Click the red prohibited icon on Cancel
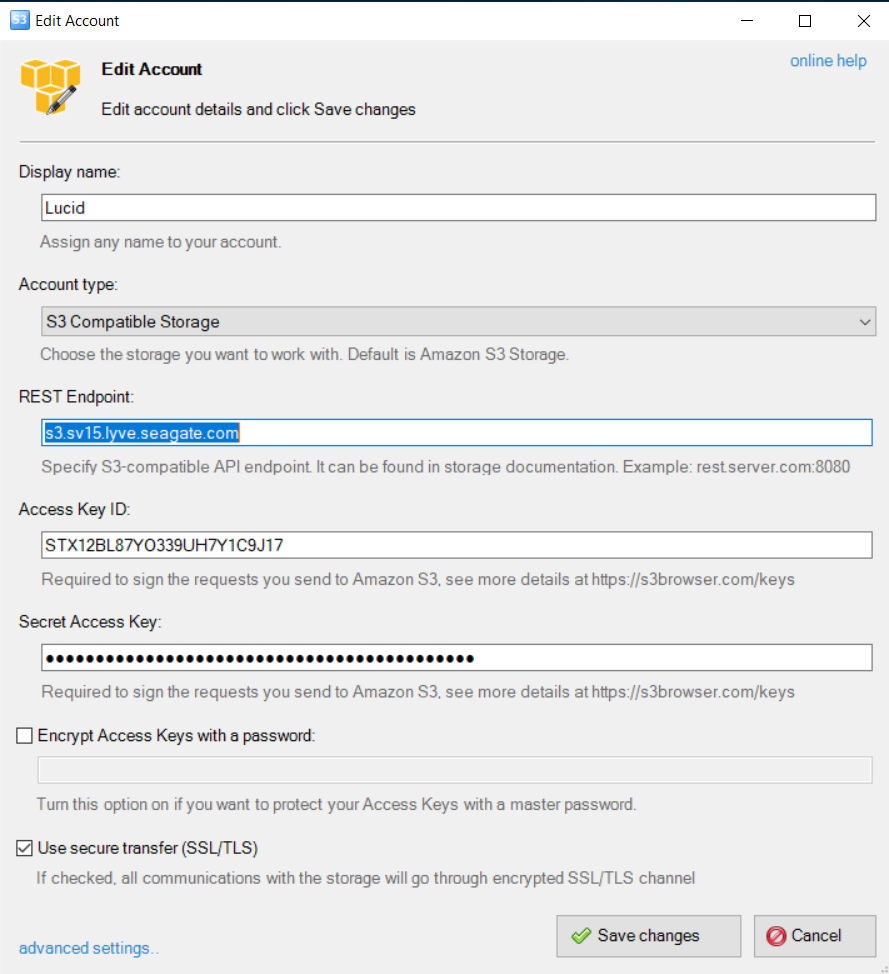Viewport: 889px width, 974px height. [x=776, y=935]
